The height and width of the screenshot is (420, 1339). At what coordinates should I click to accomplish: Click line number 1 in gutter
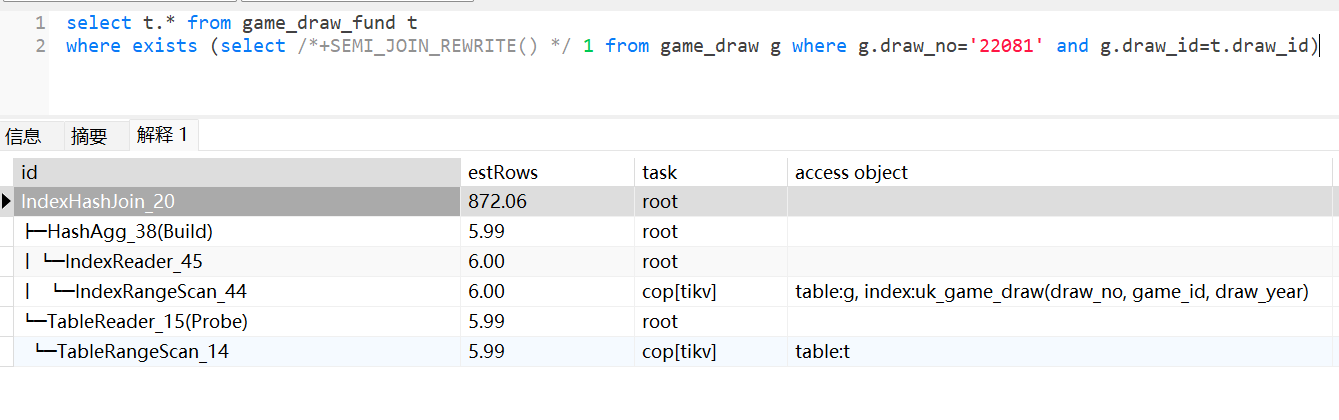[x=39, y=21]
